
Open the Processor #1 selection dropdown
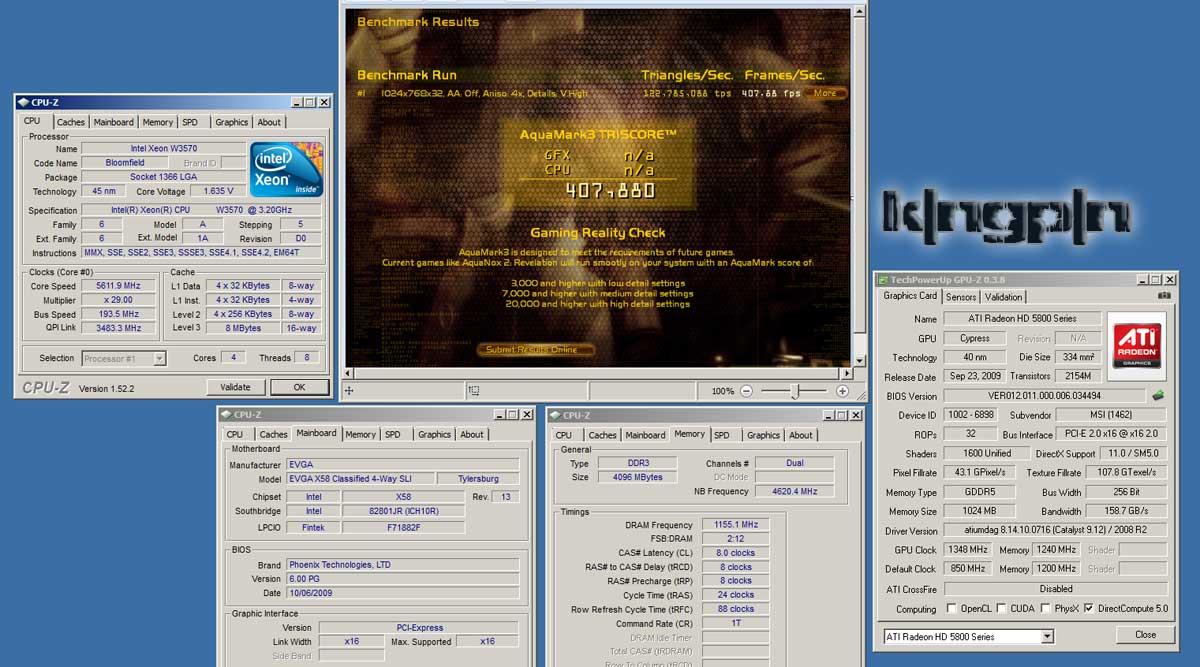(x=125, y=358)
